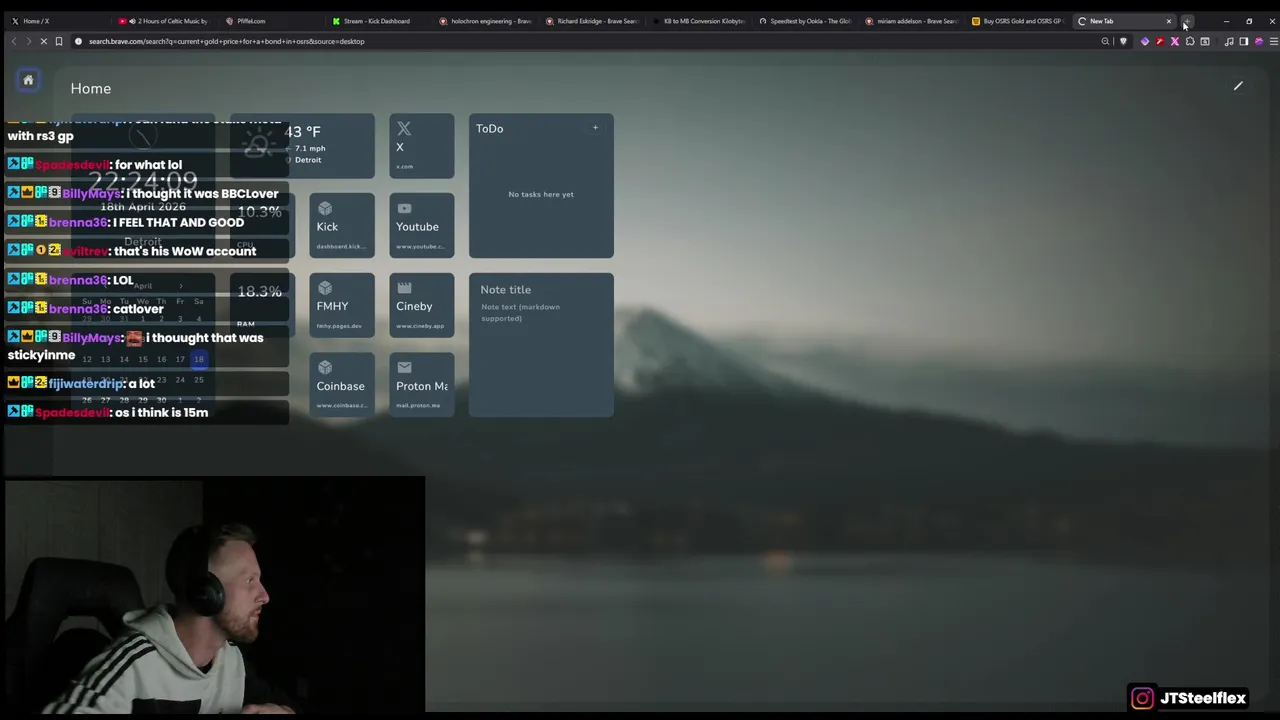1280x720 pixels.
Task: Click the pencil edit dashboard icon
Action: [x=1238, y=86]
